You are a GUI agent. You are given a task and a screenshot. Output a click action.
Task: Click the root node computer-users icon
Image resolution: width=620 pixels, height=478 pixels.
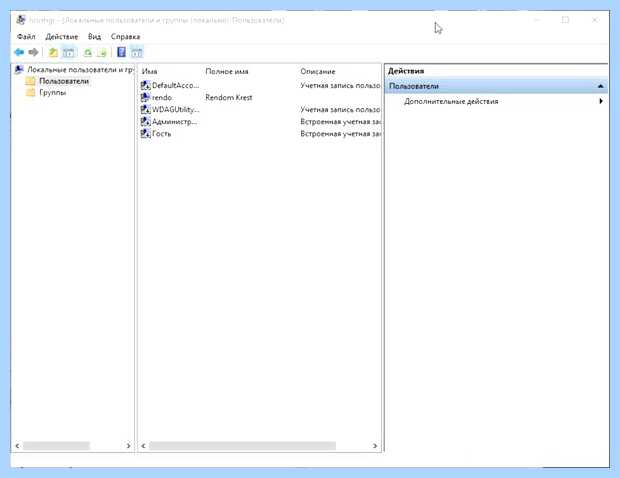pos(19,70)
